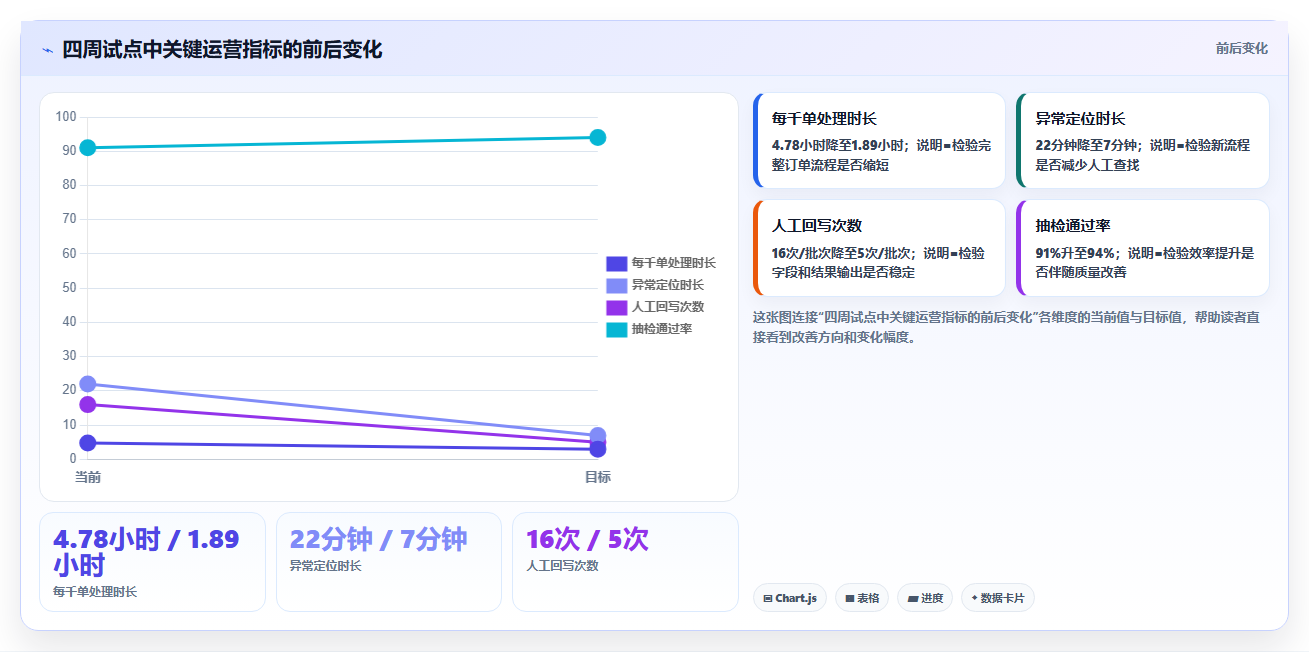The width and height of the screenshot is (1309, 652).
Task: Click the text 4.78小时降至1.89小时 description
Action: 882,155
